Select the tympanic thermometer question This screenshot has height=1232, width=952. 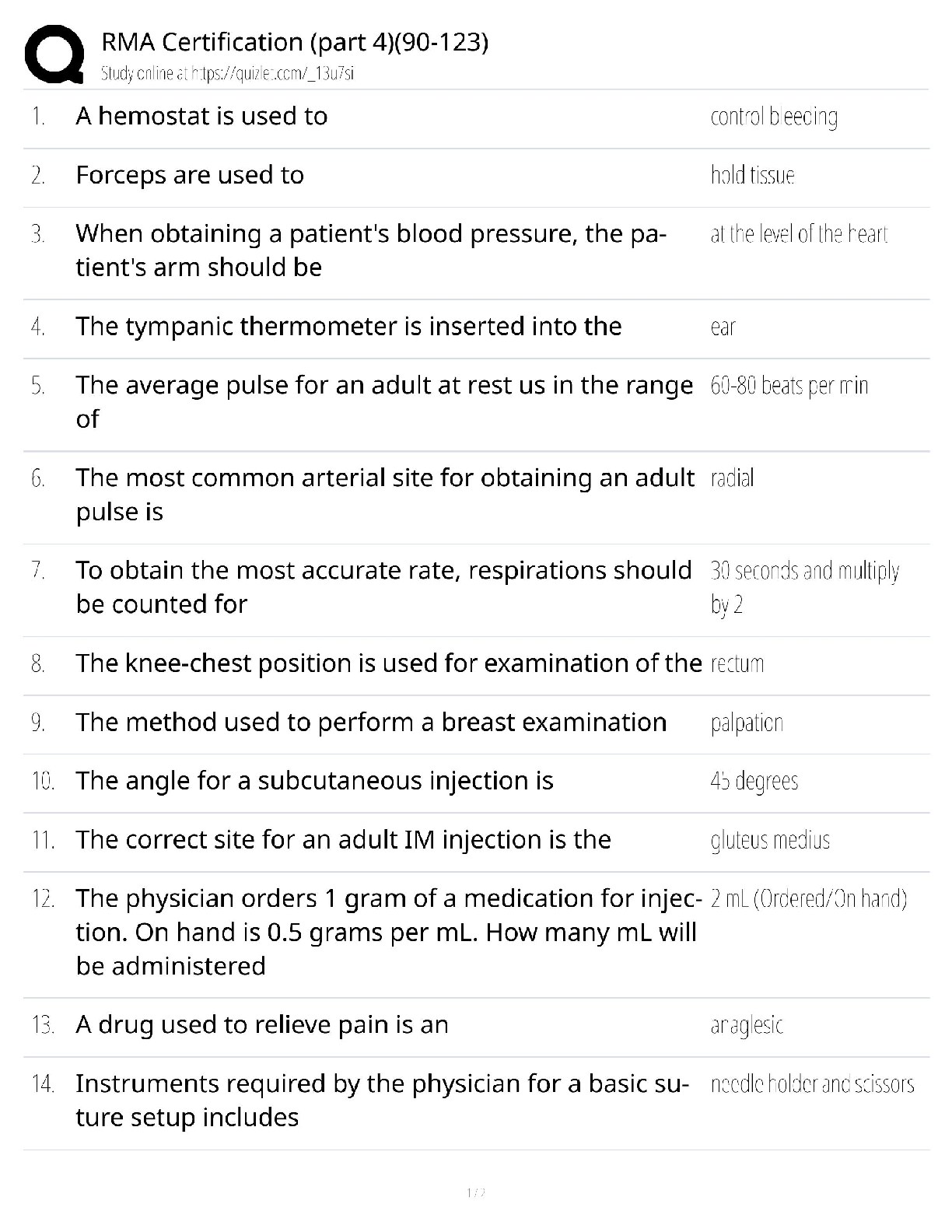[x=348, y=326]
